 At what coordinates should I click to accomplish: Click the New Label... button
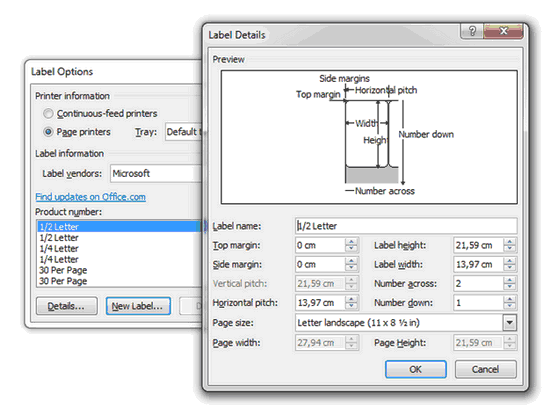138,306
